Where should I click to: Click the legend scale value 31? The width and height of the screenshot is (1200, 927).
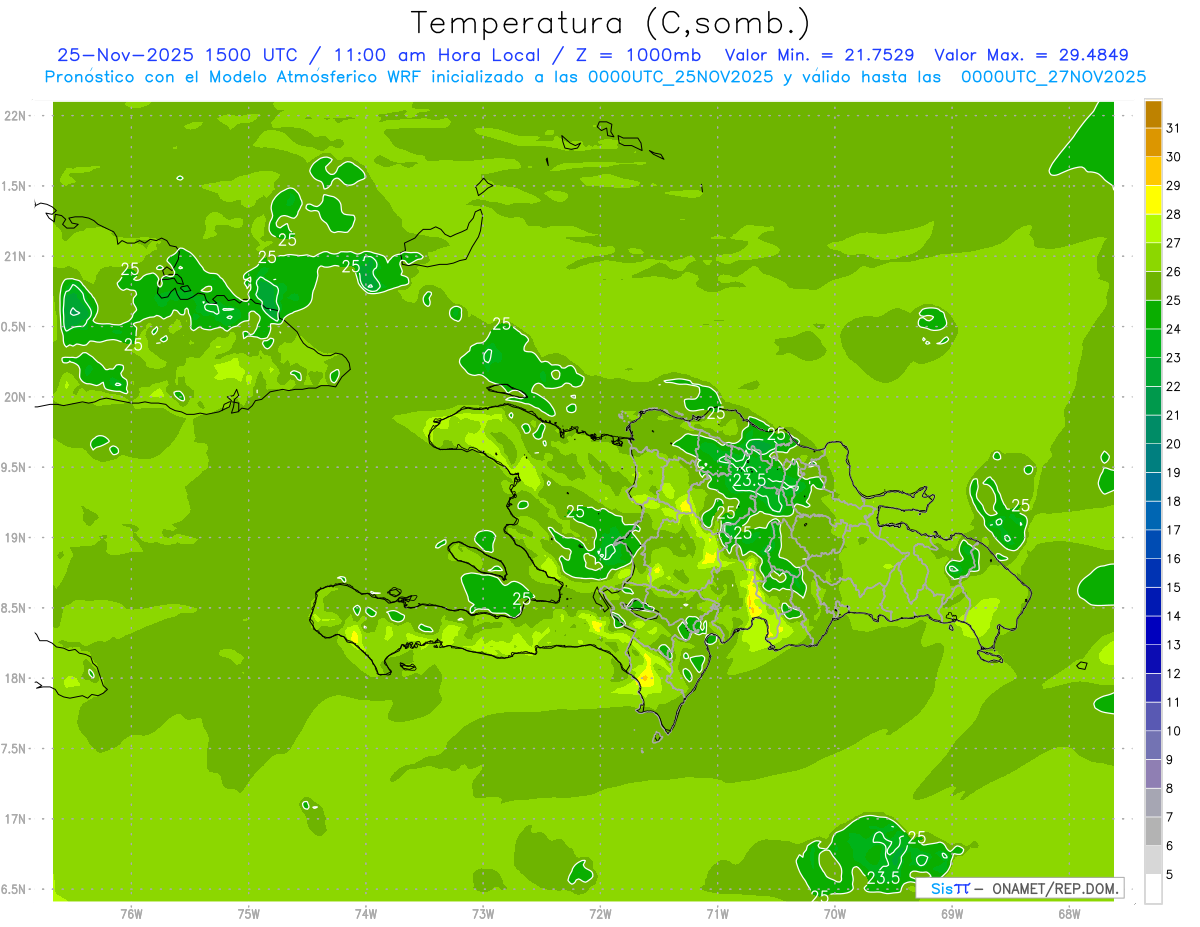(1173, 128)
